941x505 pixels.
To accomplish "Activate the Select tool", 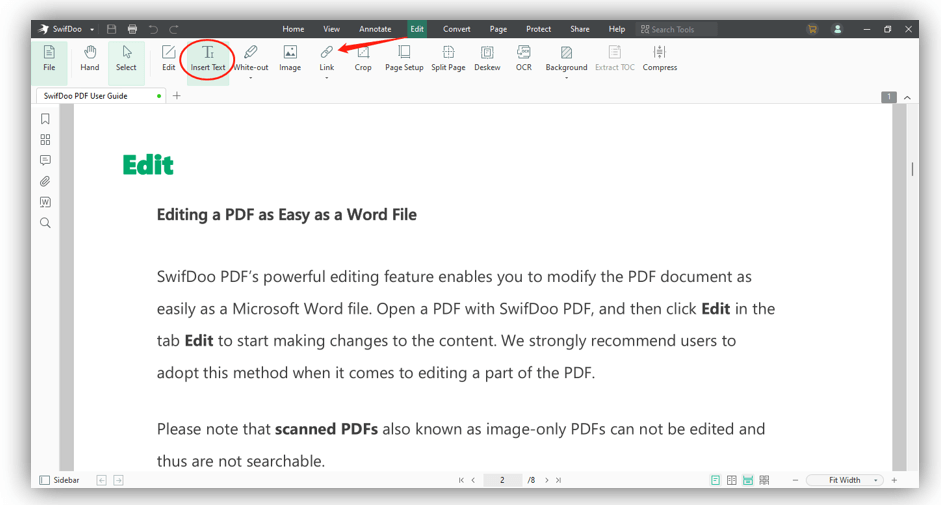I will 126,59.
